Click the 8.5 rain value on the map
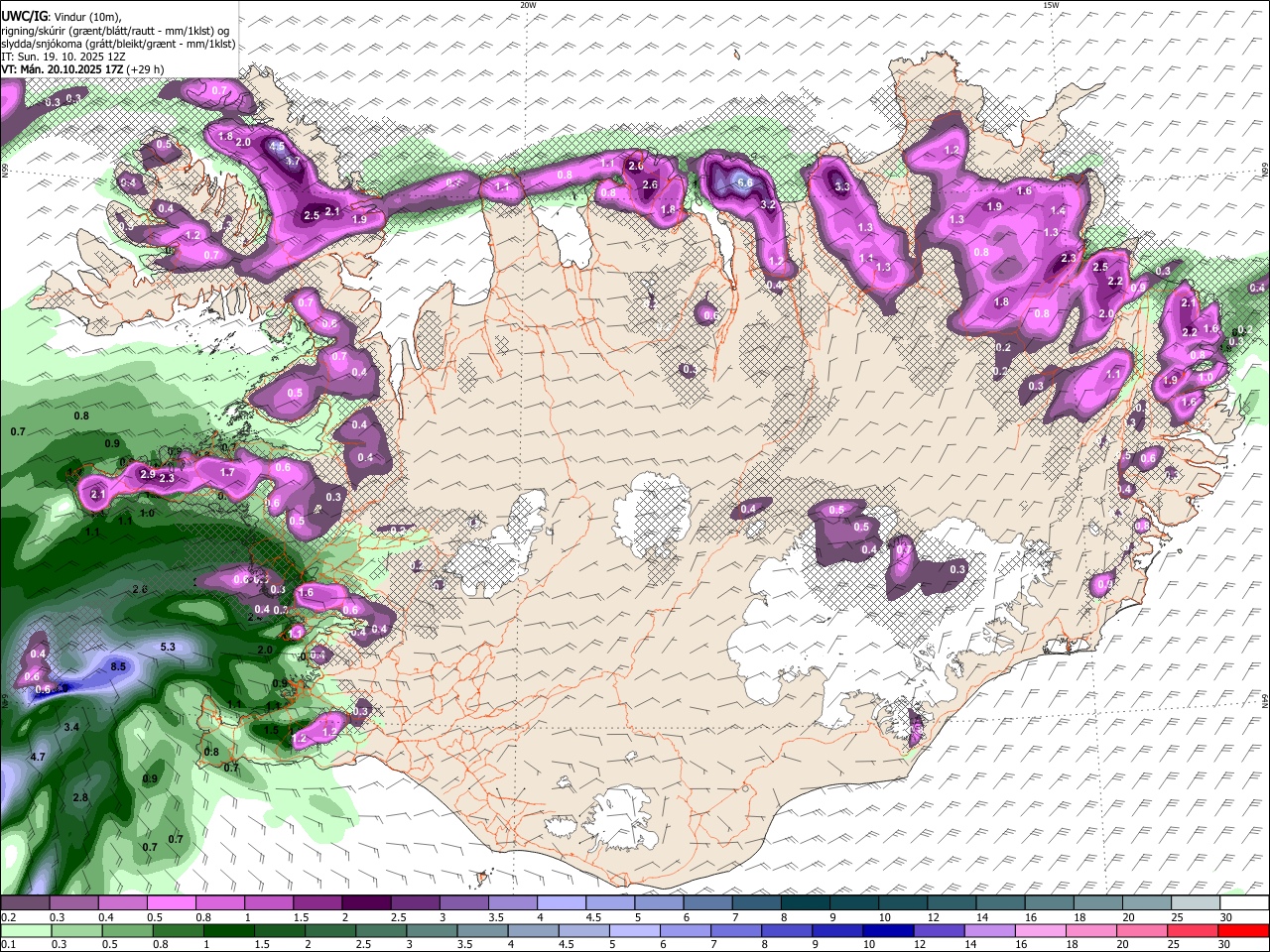Image resolution: width=1270 pixels, height=952 pixels. click(x=118, y=666)
